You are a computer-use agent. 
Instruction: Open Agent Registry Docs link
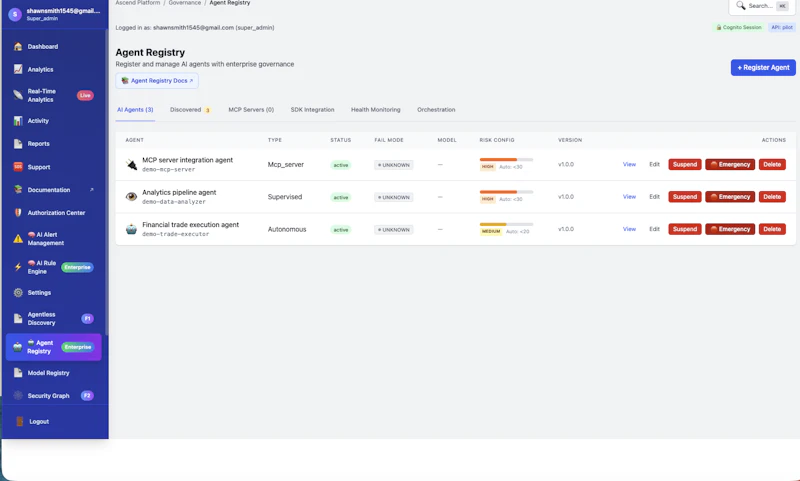[157, 81]
